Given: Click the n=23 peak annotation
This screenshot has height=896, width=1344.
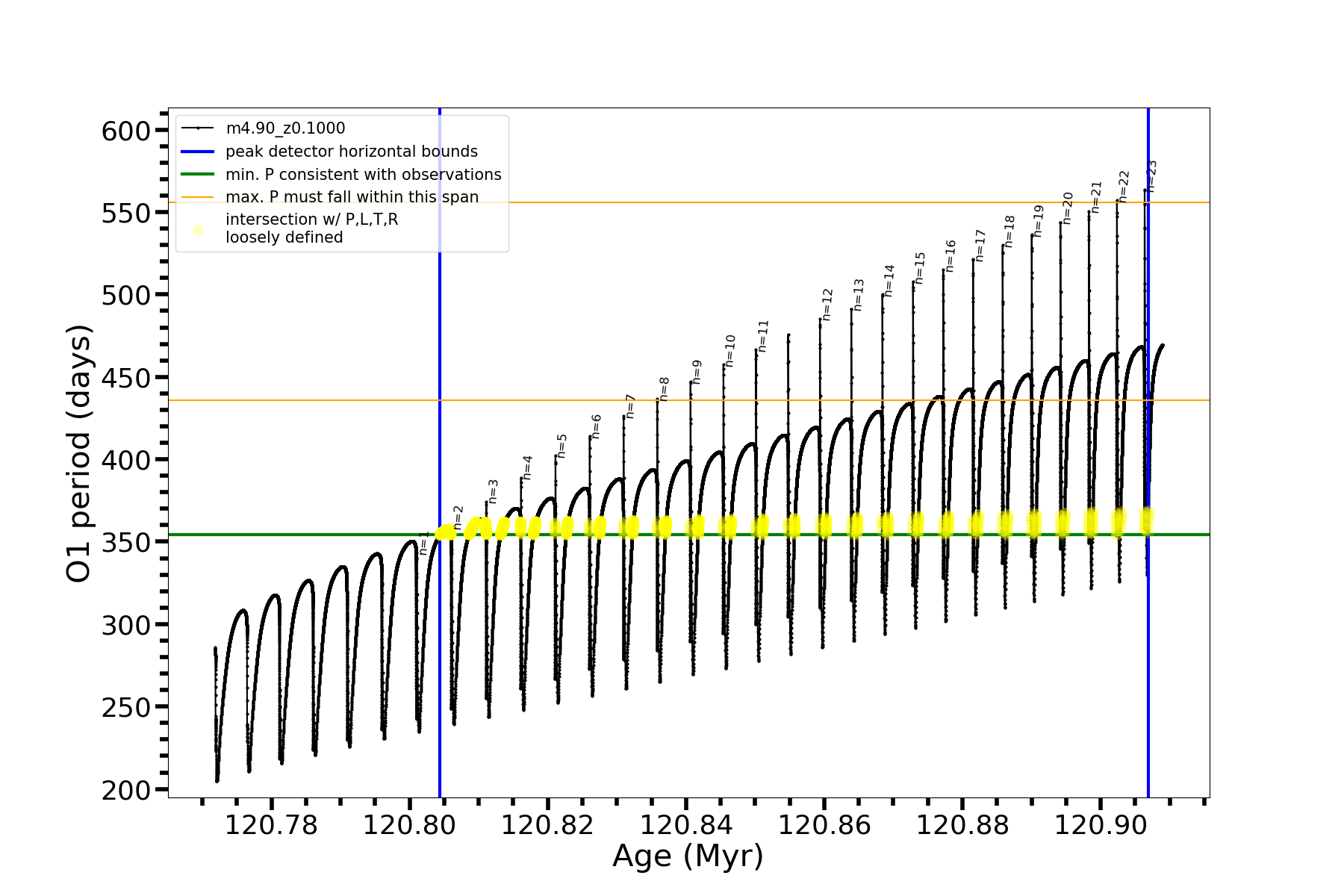Looking at the screenshot, I should point(1151,176).
